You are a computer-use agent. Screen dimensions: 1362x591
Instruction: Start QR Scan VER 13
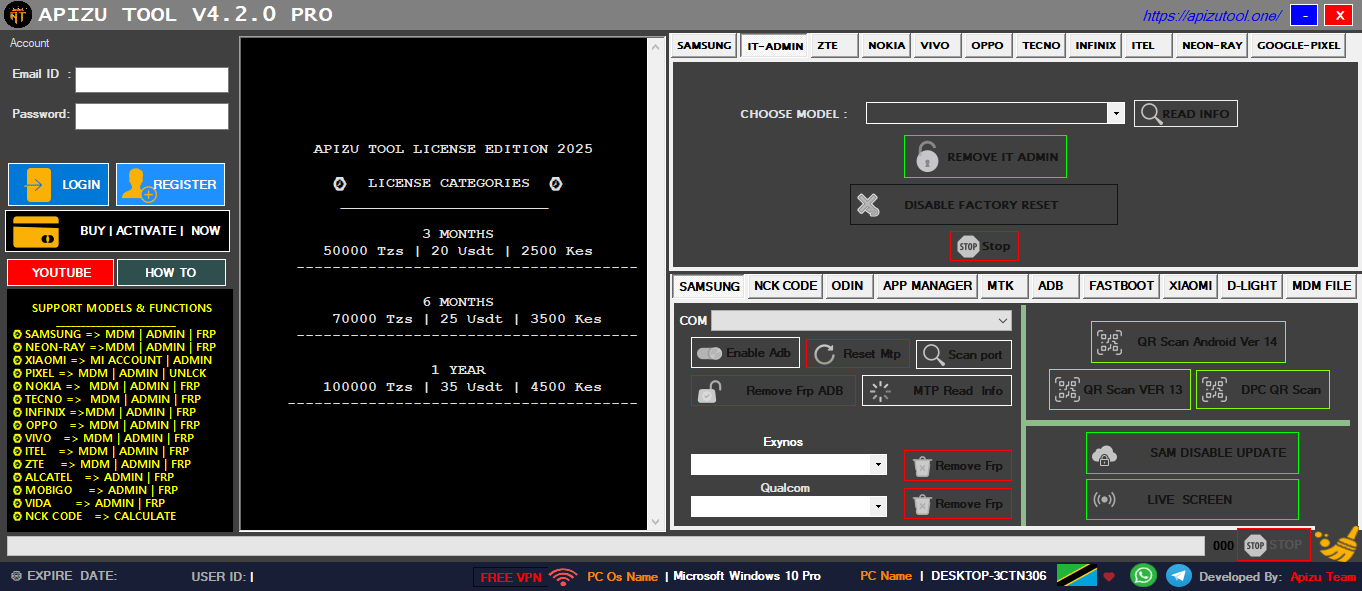1119,390
